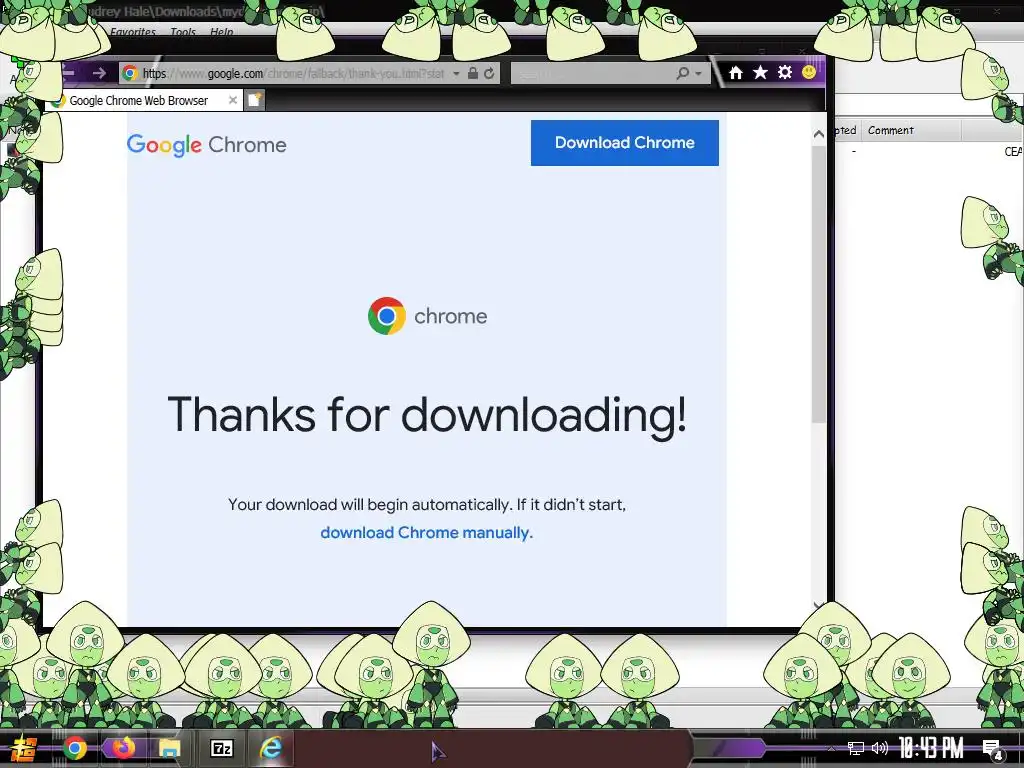Image resolution: width=1024 pixels, height=768 pixels.
Task: Follow the download Chrome manually link
Action: 426,533
